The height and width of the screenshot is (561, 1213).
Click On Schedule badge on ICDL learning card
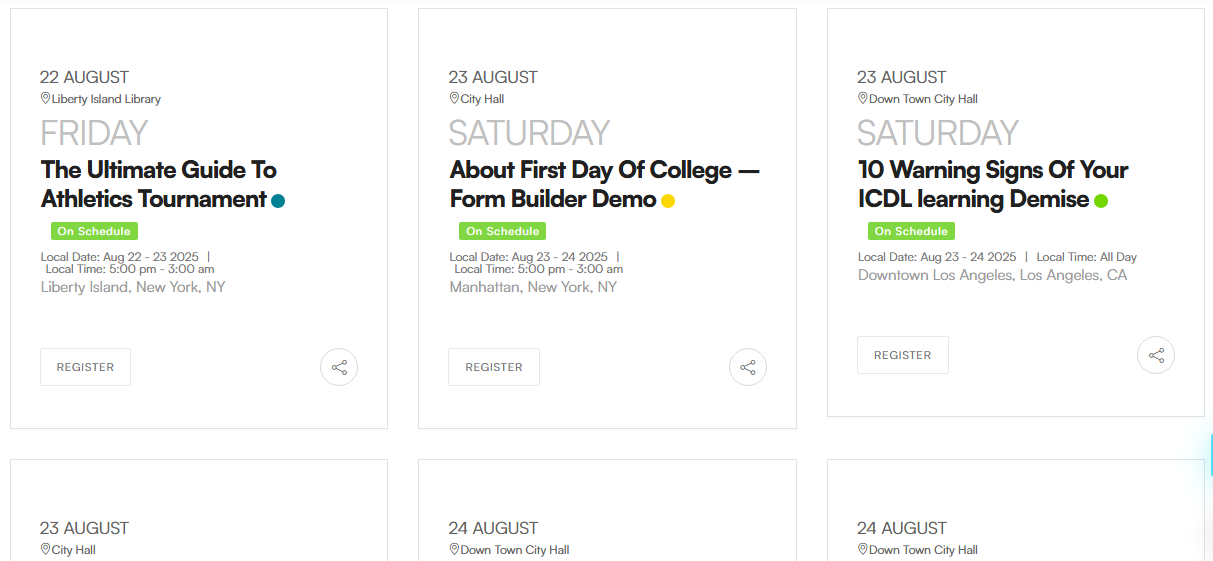tap(911, 231)
